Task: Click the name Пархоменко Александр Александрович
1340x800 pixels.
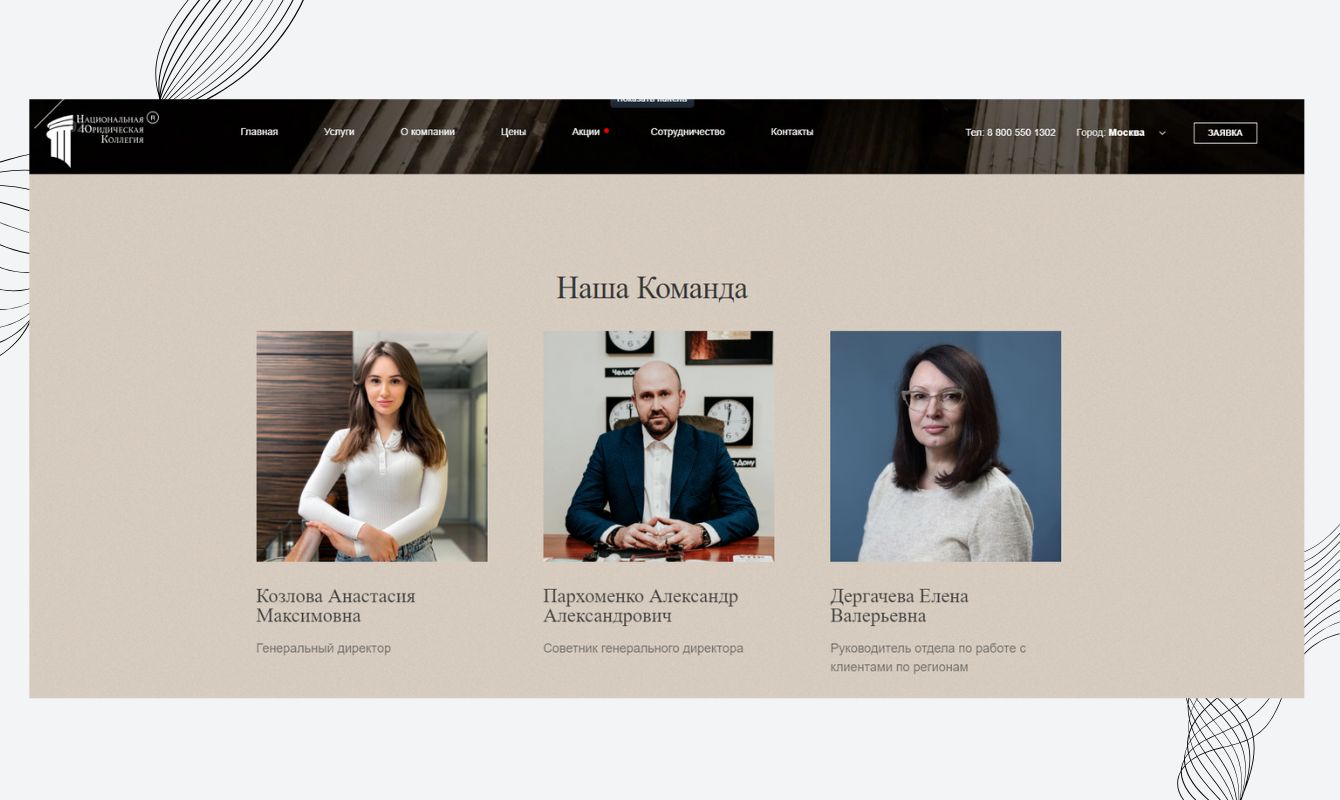Action: click(640, 606)
